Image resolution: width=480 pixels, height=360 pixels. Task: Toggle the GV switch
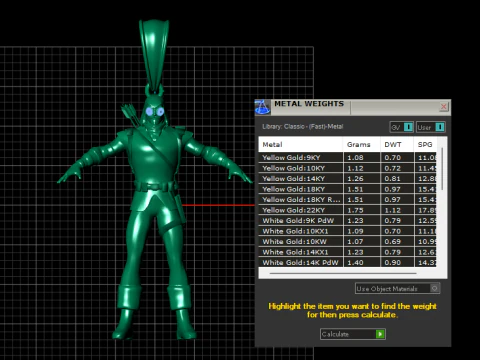pyautogui.click(x=402, y=127)
